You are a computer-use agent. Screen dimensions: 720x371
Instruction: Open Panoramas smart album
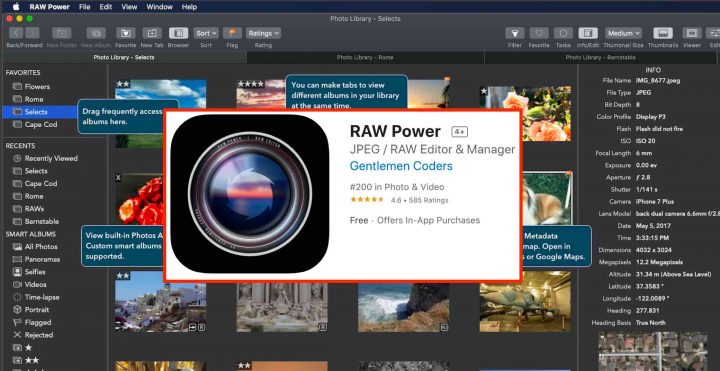click(42, 259)
